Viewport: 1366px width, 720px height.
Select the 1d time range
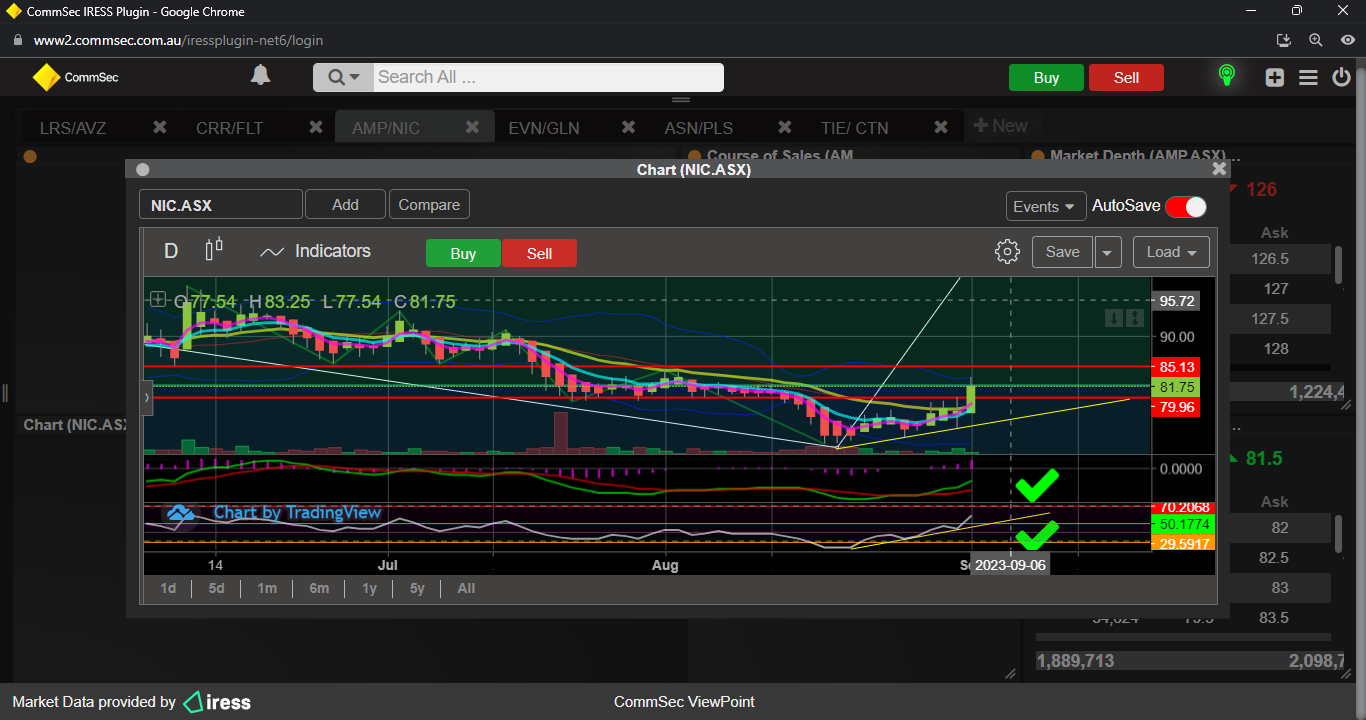pos(168,588)
